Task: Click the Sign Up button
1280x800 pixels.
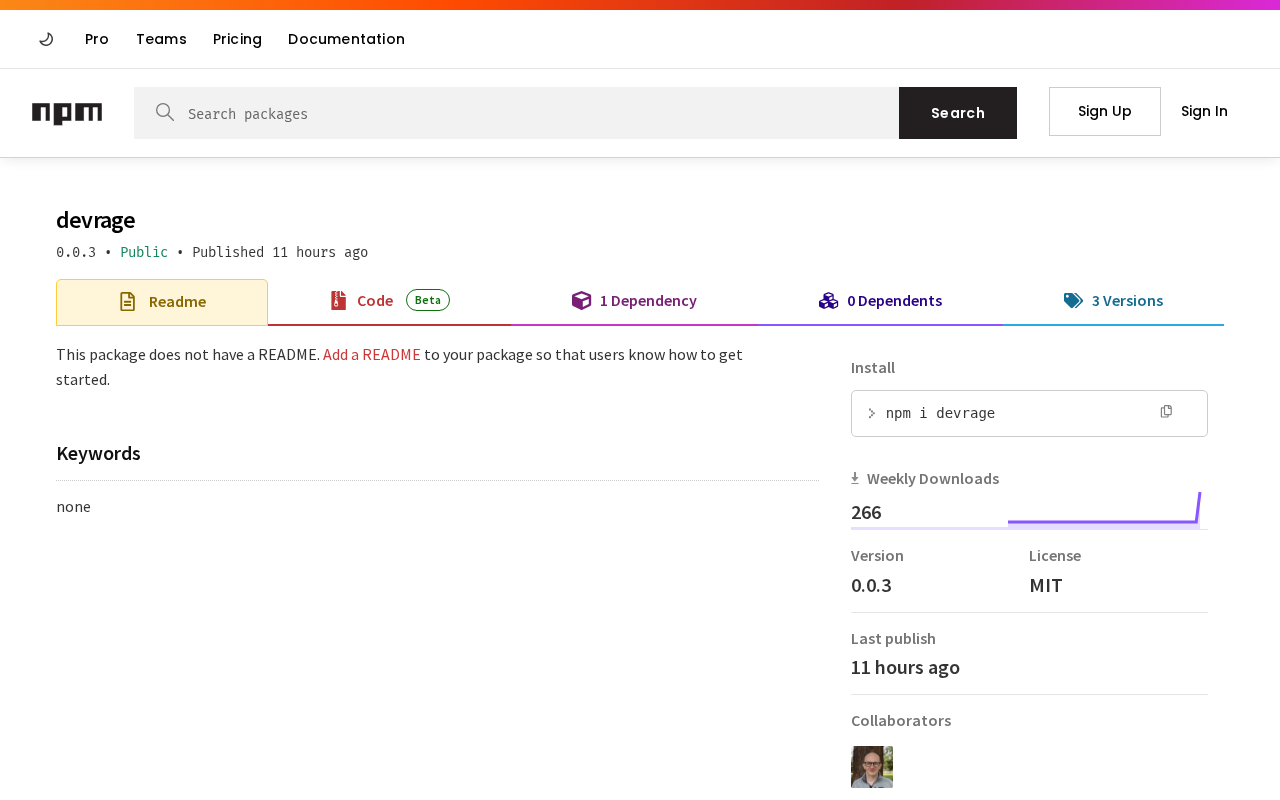Action: pos(1105,111)
